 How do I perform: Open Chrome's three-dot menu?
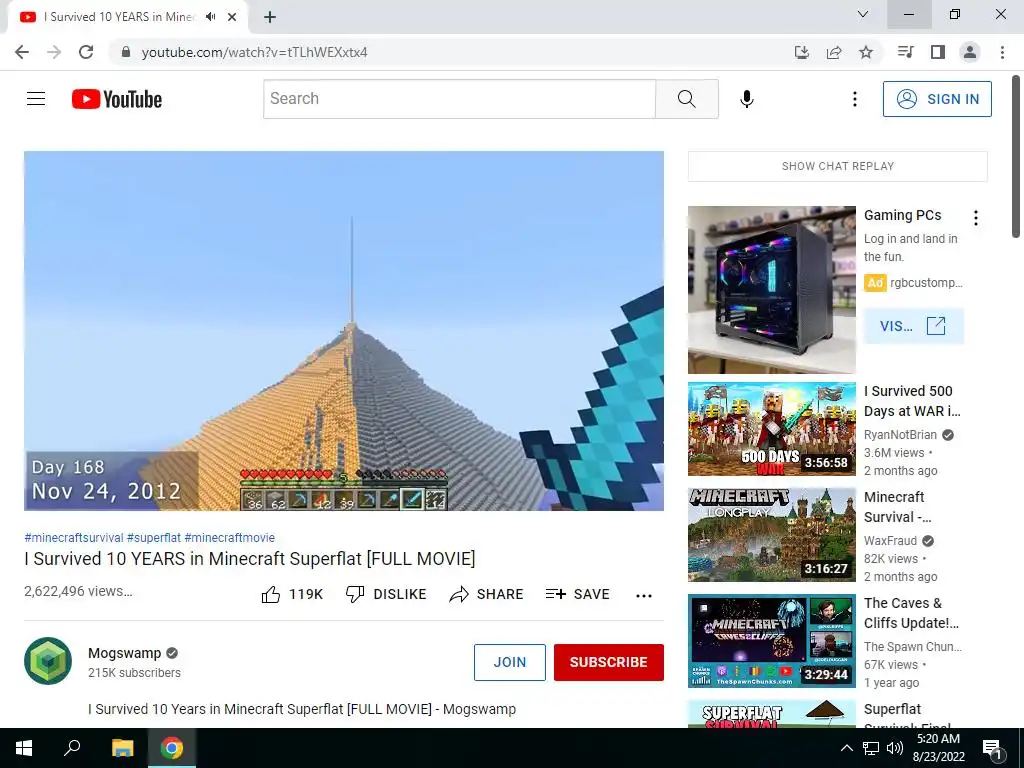1002,52
